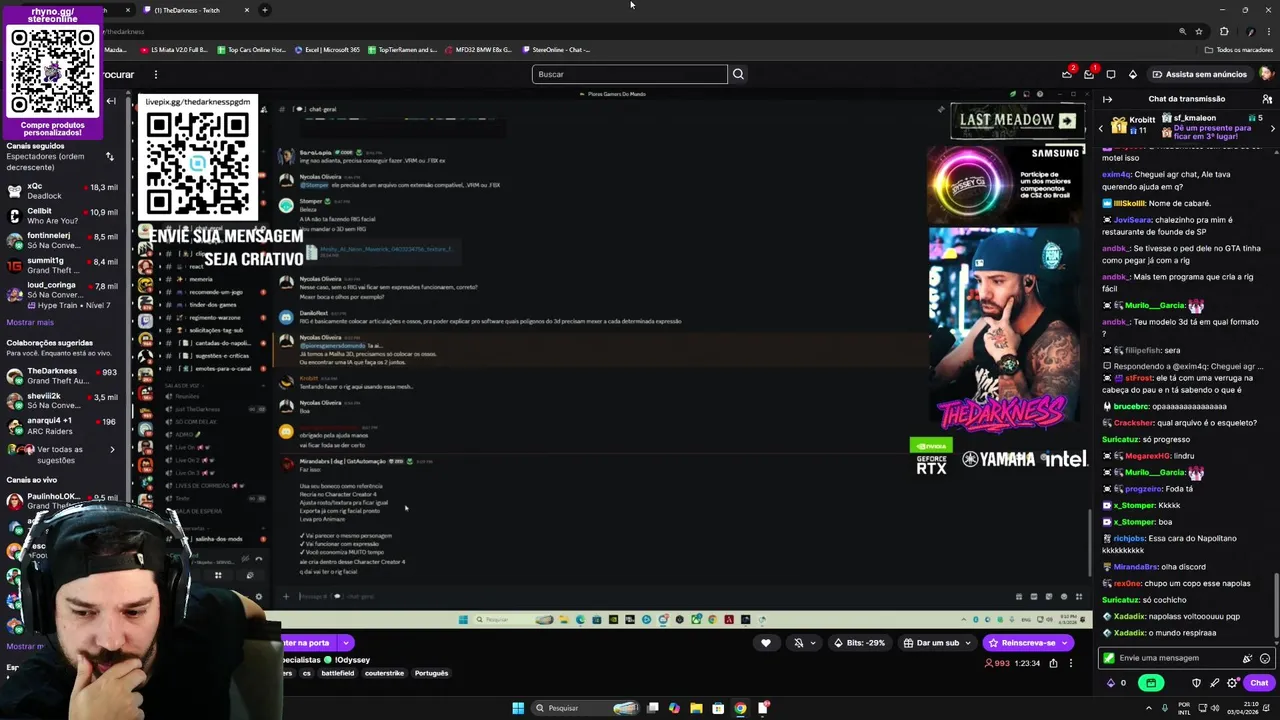
Task: Open browser extensions puzzle icon
Action: point(1224,31)
